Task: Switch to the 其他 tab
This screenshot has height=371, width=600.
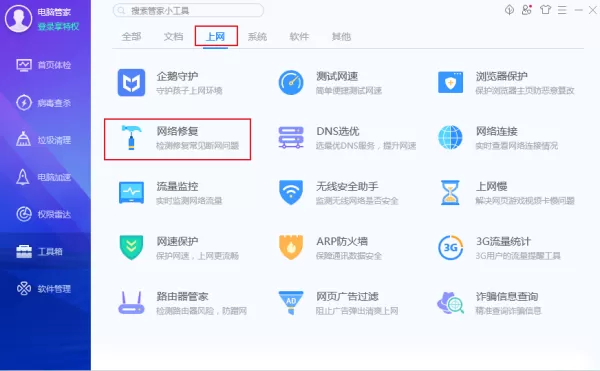Action: pos(341,37)
